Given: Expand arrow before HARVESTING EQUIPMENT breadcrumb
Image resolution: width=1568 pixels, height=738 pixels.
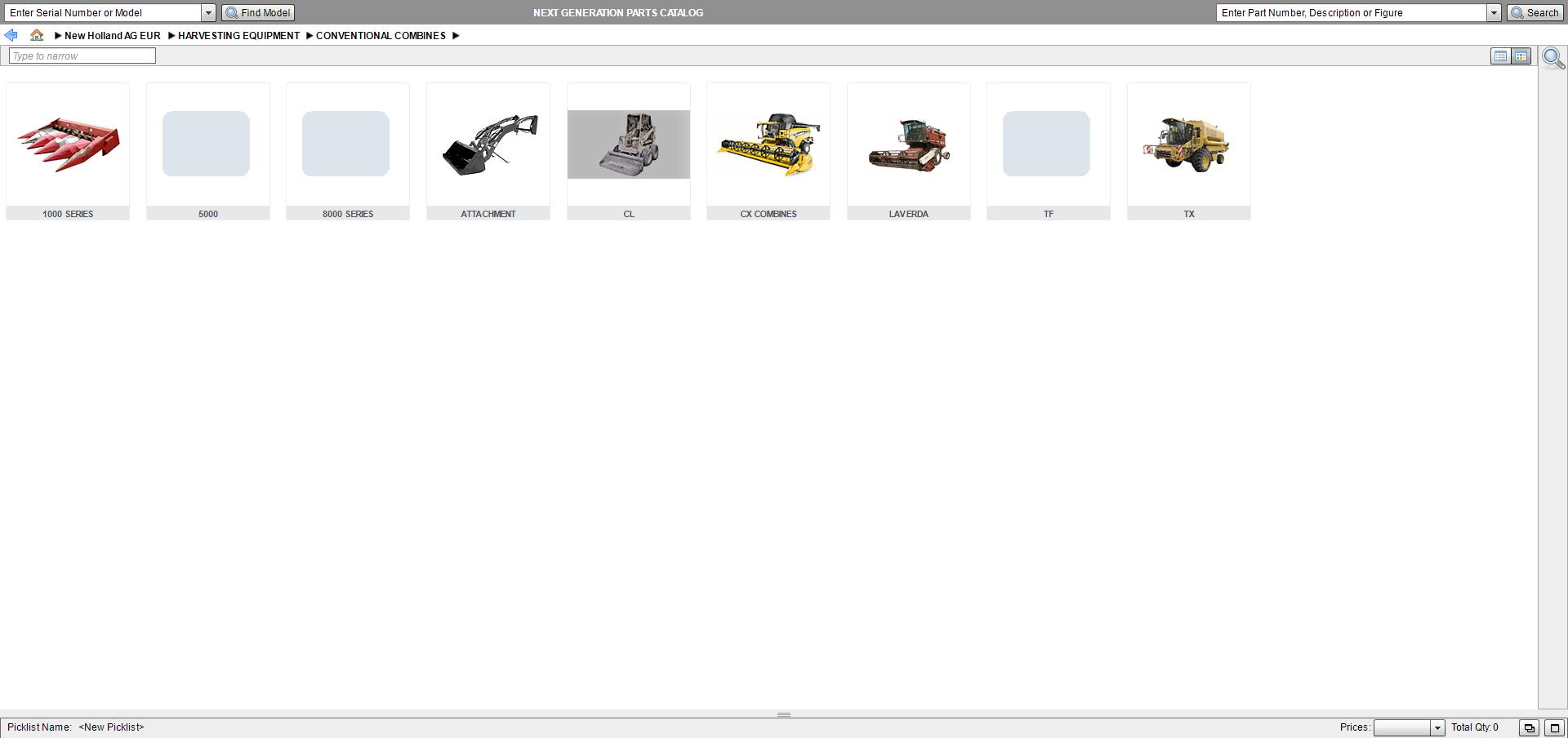Looking at the screenshot, I should pyautogui.click(x=171, y=36).
